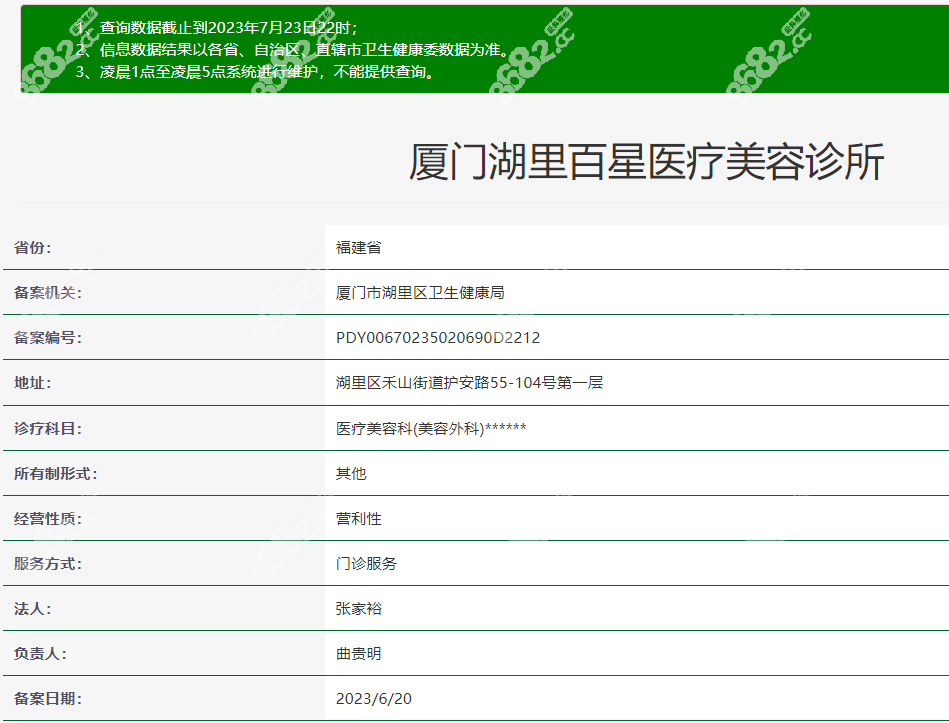Click the 省份 label
949x723 pixels.
point(33,247)
